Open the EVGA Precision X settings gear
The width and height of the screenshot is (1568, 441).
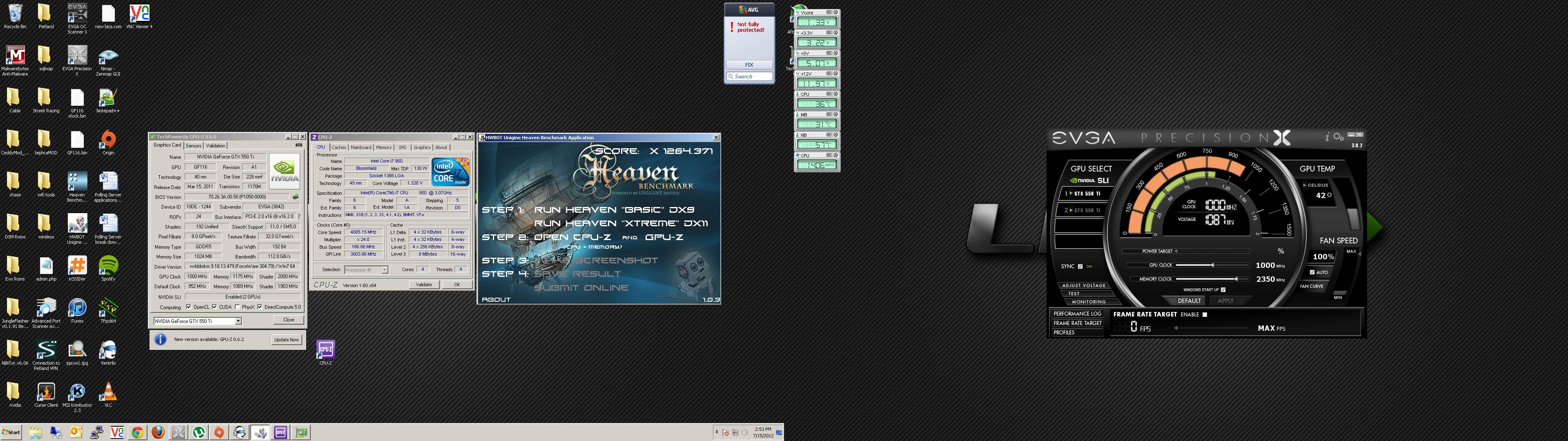(1338, 137)
